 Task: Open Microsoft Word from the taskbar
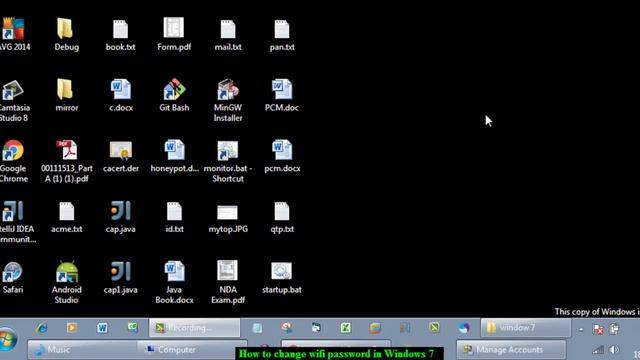tap(102, 327)
